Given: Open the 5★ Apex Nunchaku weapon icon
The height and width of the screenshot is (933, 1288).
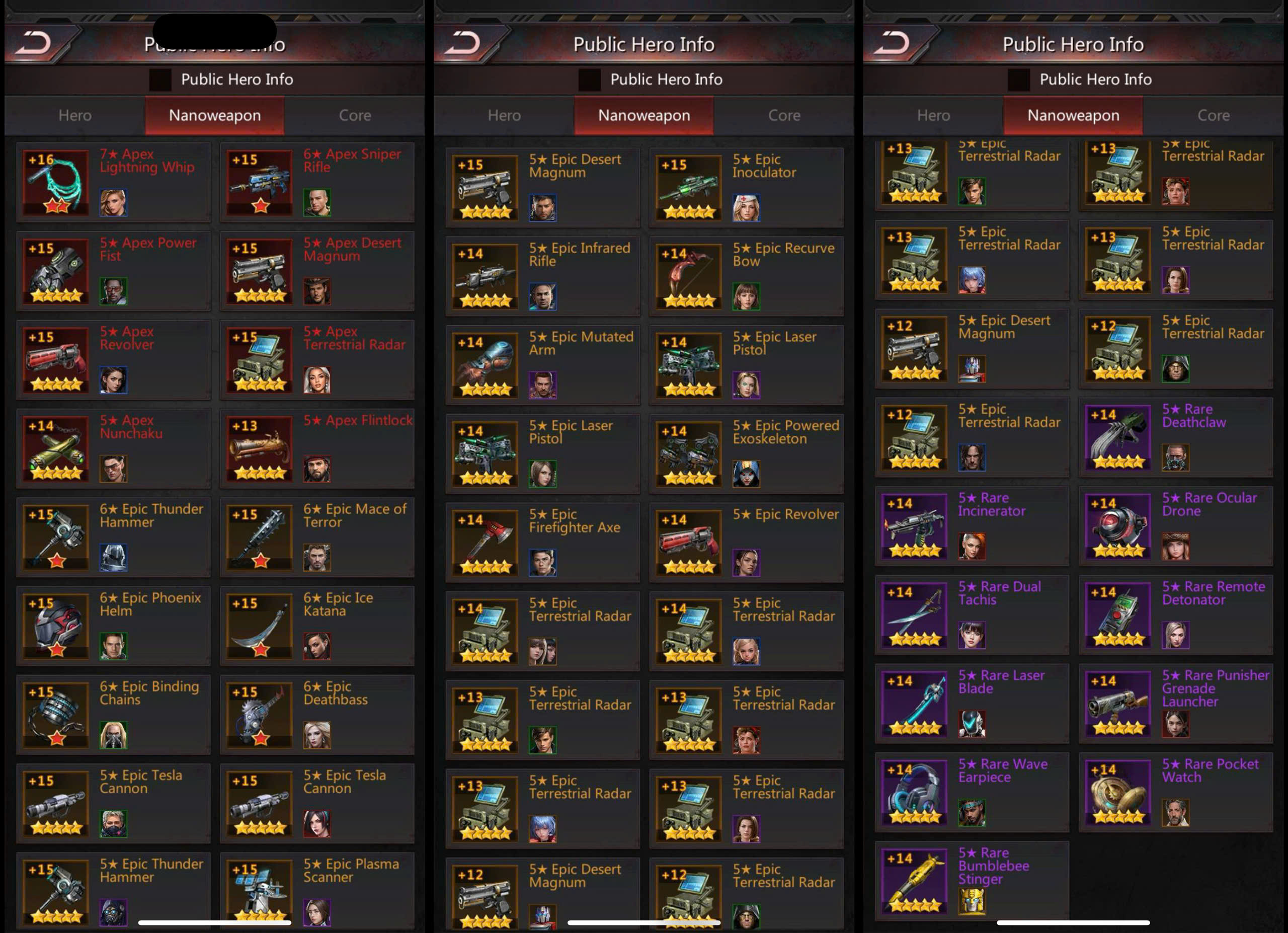Looking at the screenshot, I should point(56,448).
